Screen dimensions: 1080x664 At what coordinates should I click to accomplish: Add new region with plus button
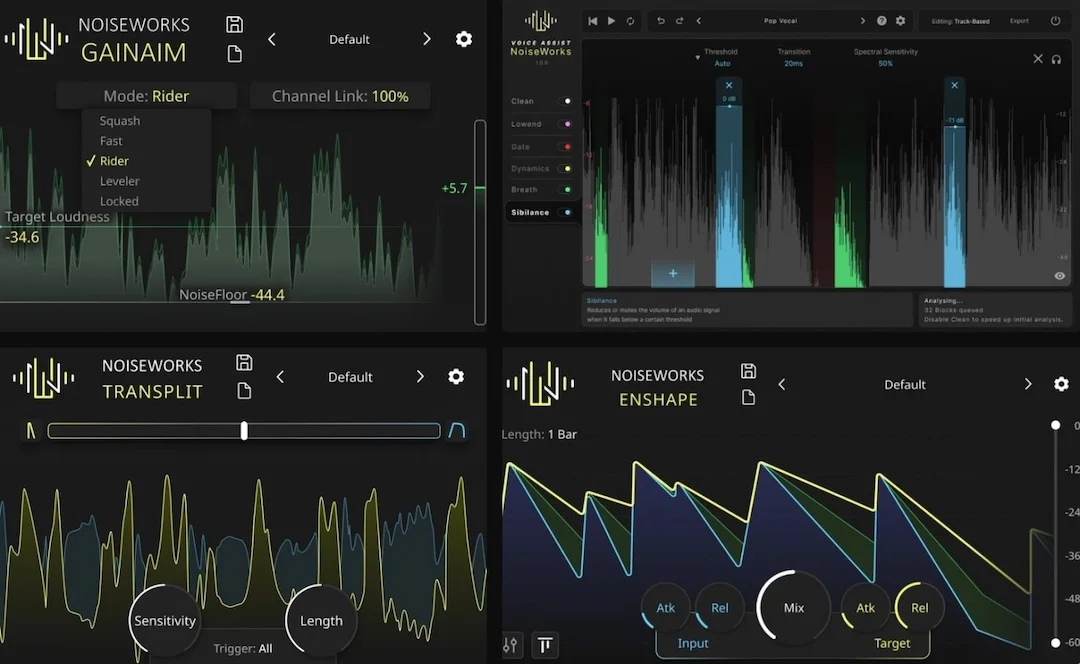click(x=673, y=273)
